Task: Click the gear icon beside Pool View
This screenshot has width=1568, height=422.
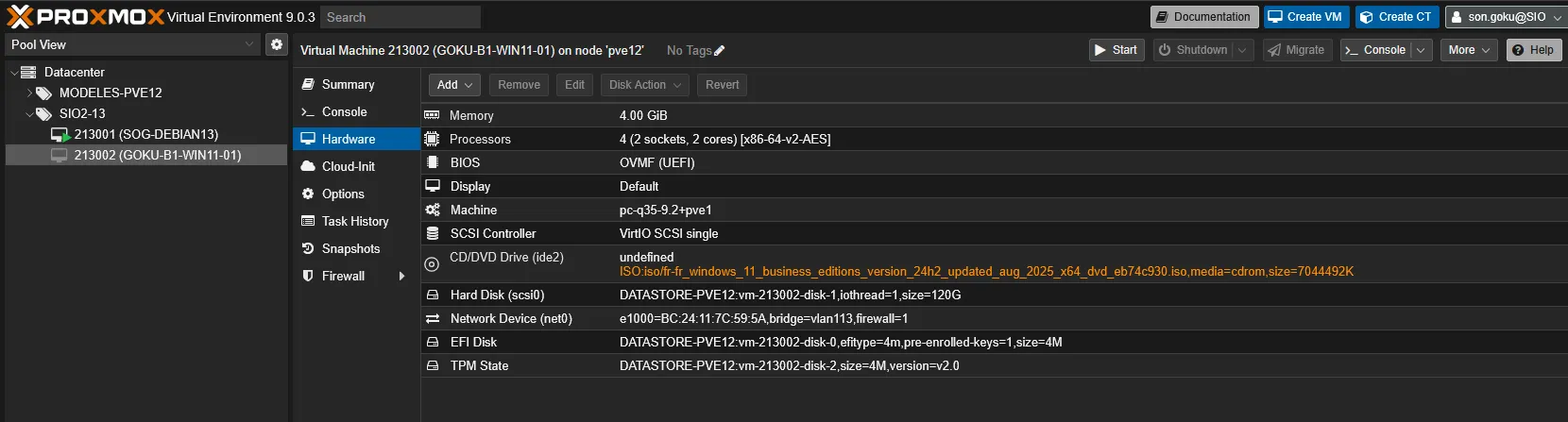Action: pos(276,44)
